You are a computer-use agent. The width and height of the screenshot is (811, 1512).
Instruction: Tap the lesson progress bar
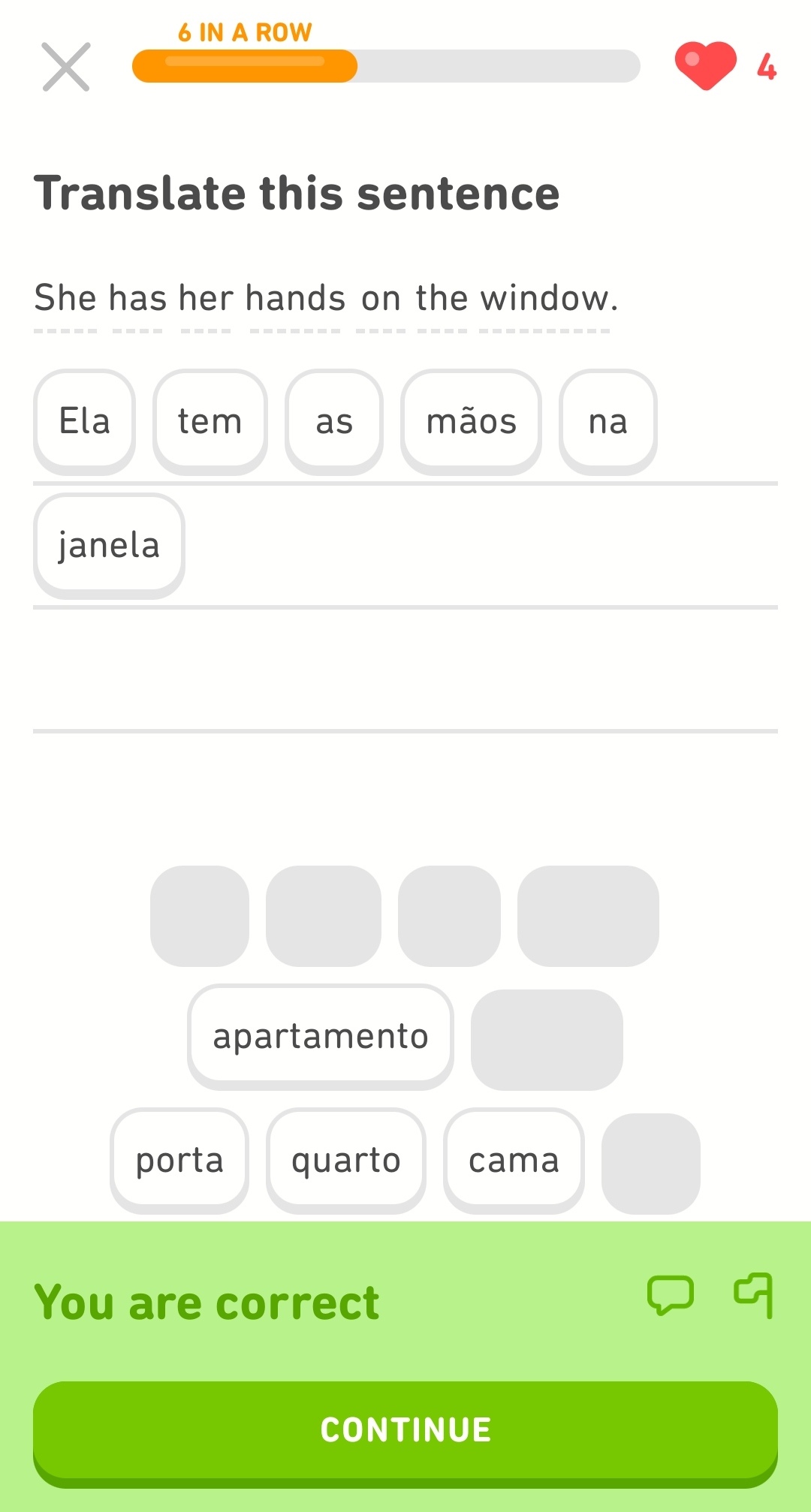[x=386, y=66]
